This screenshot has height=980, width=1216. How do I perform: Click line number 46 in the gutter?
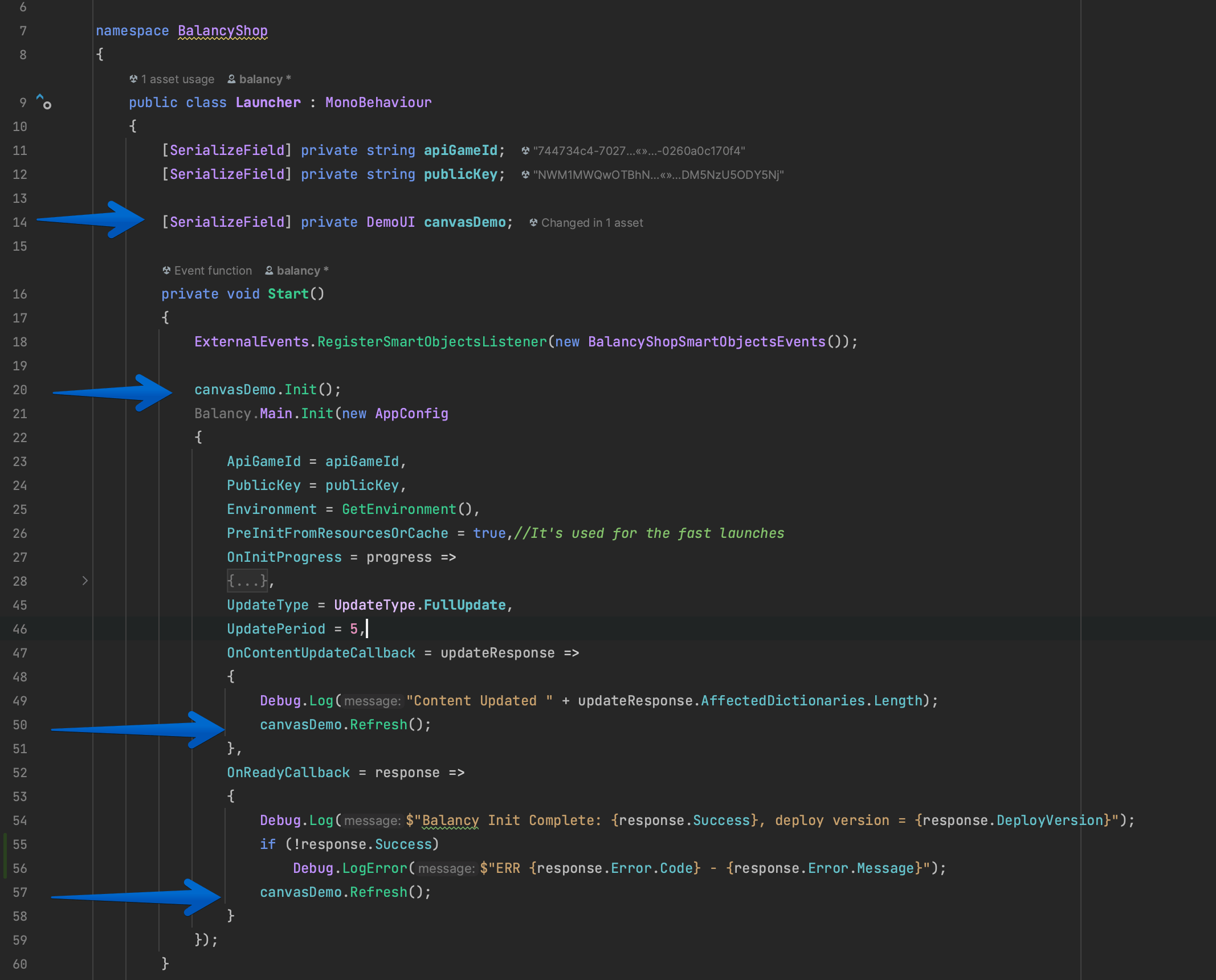coord(20,629)
